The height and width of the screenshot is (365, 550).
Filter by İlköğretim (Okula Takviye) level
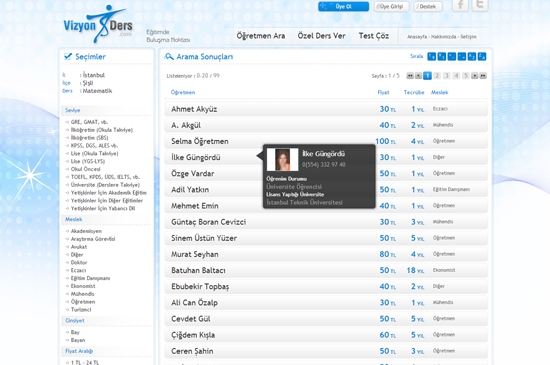[102, 130]
